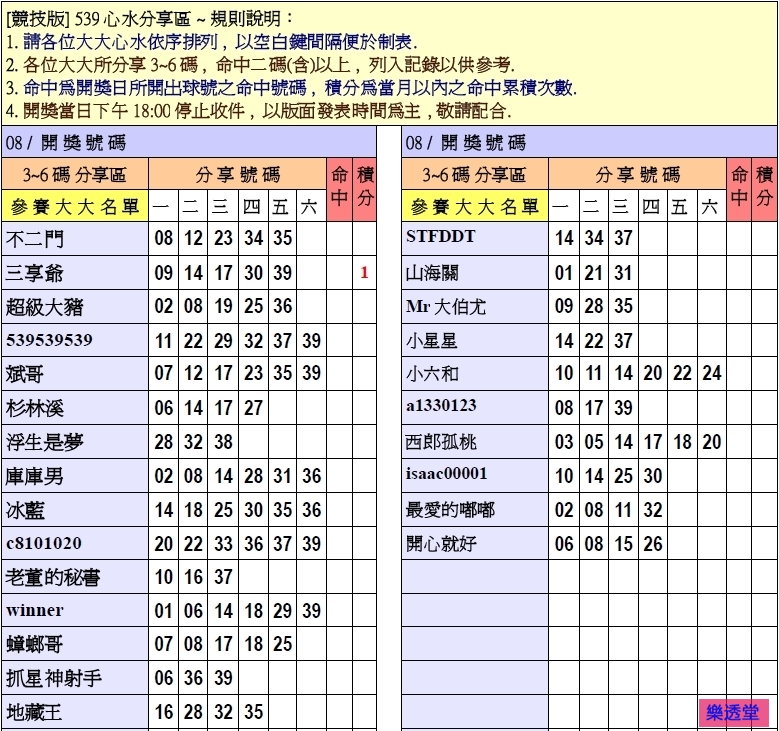Click right 08 / 開獎號碼 title bar
779x731 pixels.
click(589, 143)
